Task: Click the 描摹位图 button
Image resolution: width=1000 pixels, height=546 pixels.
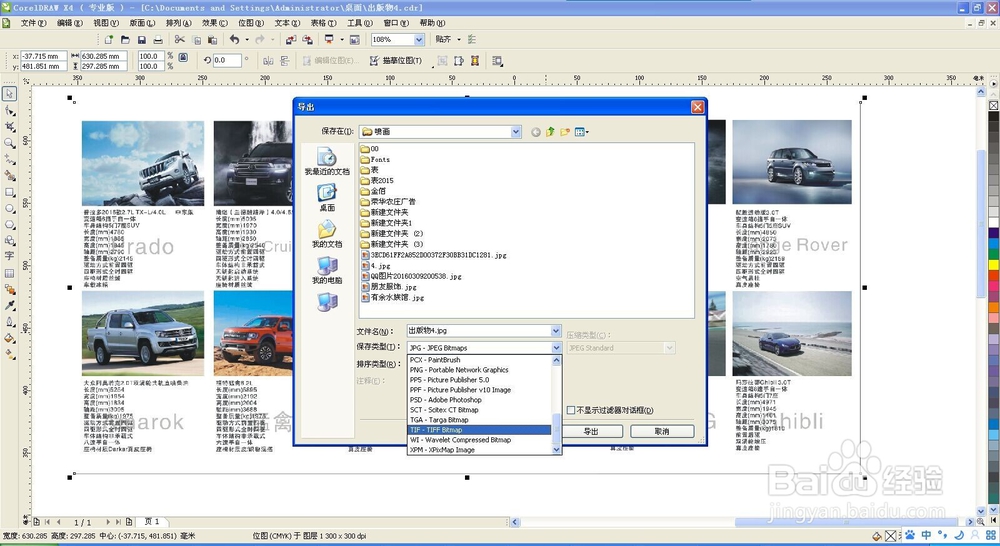Action: 396,61
